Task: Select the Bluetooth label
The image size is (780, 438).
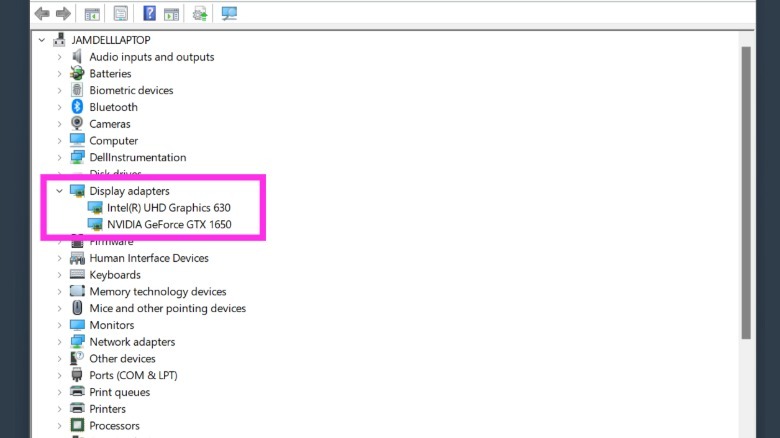Action: tap(113, 107)
